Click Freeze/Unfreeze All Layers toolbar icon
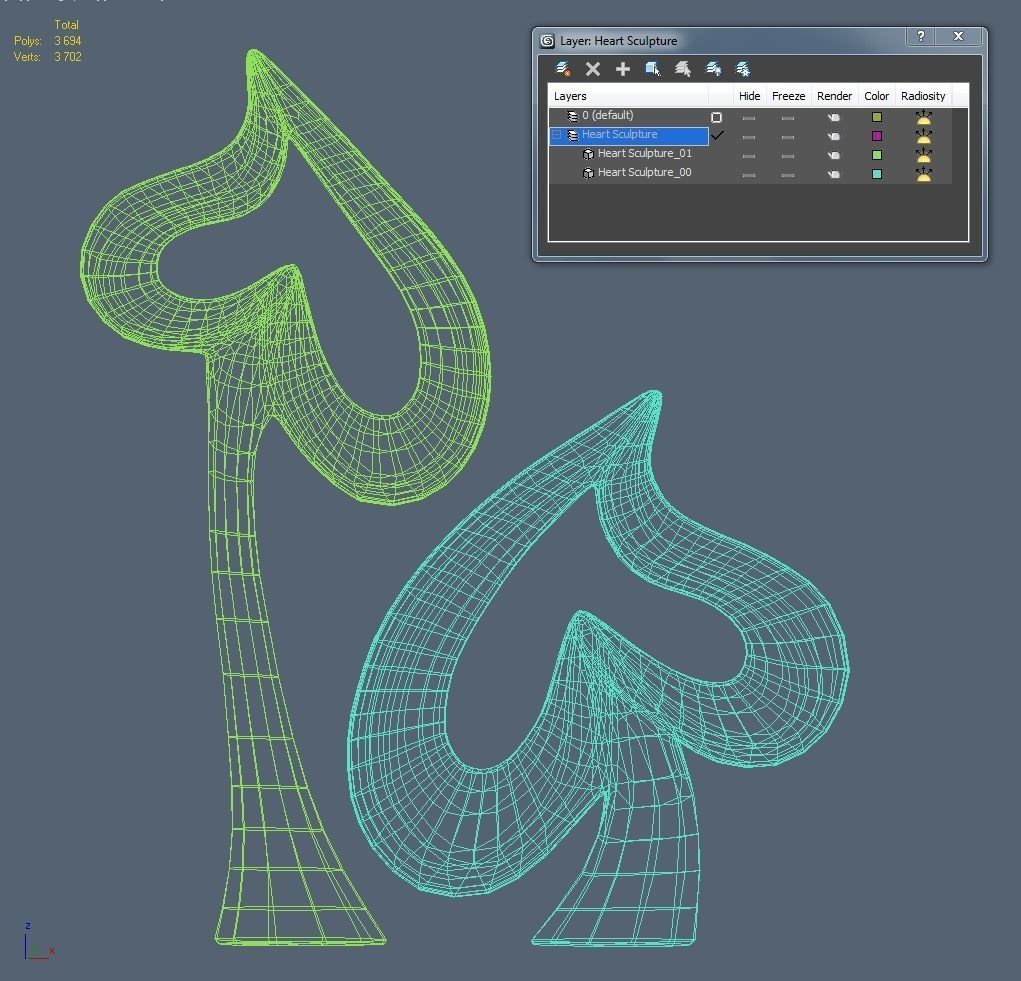The height and width of the screenshot is (981, 1021). [742, 69]
